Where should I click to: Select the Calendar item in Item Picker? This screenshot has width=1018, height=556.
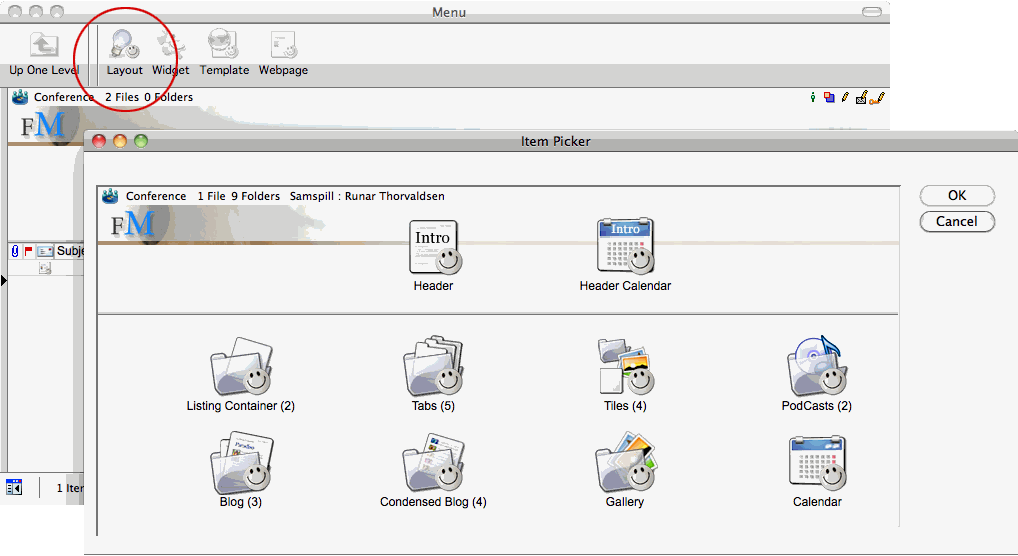817,463
